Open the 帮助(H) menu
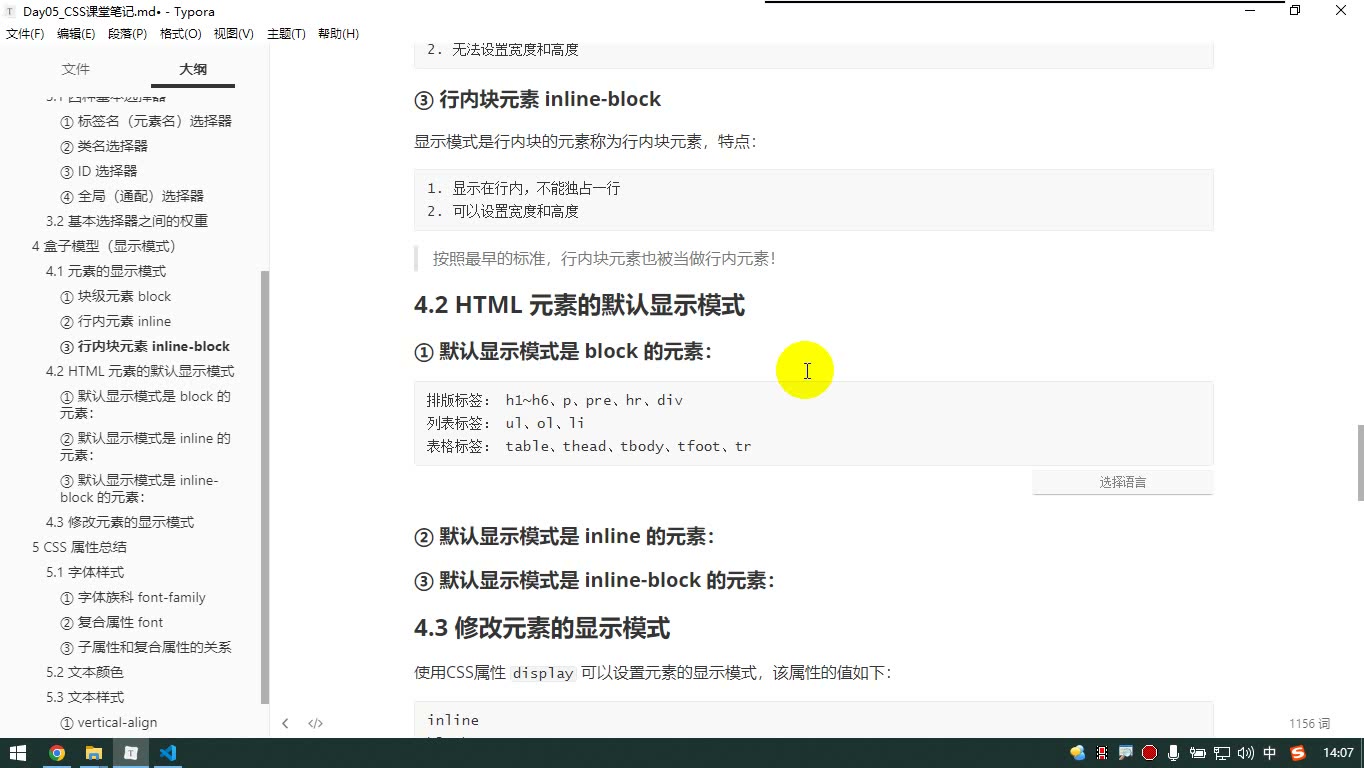1364x768 pixels. 338,34
